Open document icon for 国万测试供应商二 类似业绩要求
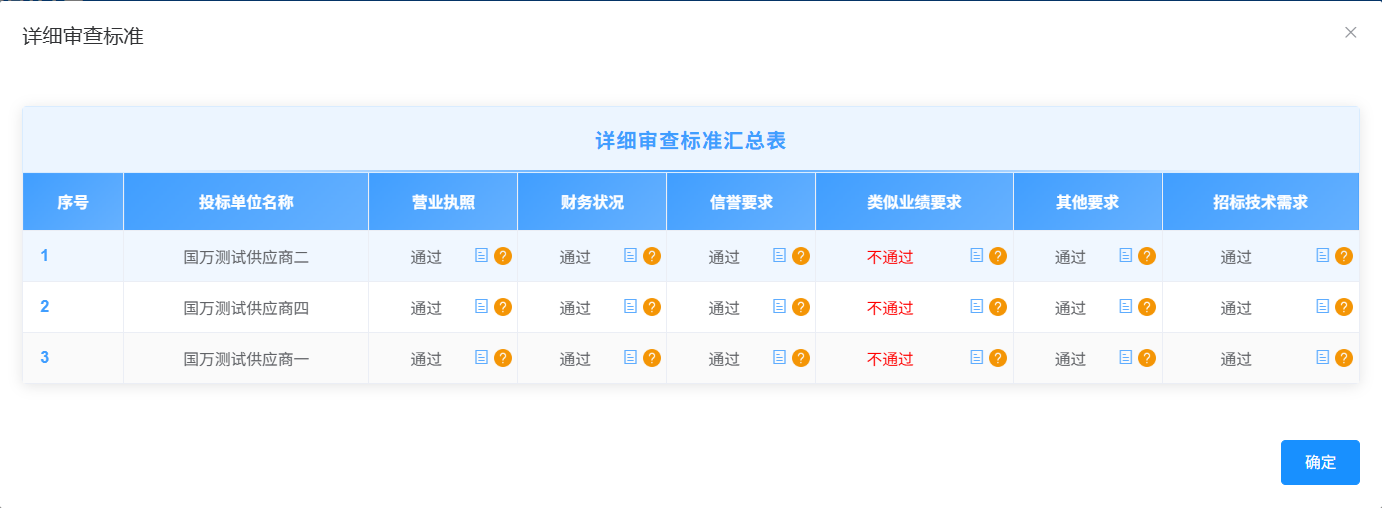The width and height of the screenshot is (1382, 508). pyautogui.click(x=976, y=255)
